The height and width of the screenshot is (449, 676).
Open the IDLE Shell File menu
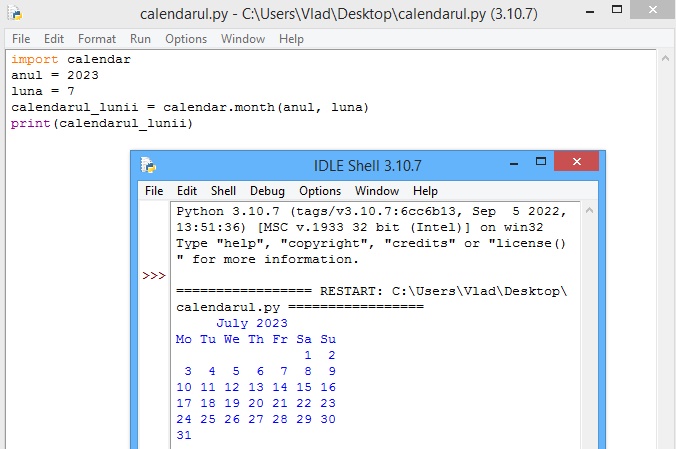point(154,191)
